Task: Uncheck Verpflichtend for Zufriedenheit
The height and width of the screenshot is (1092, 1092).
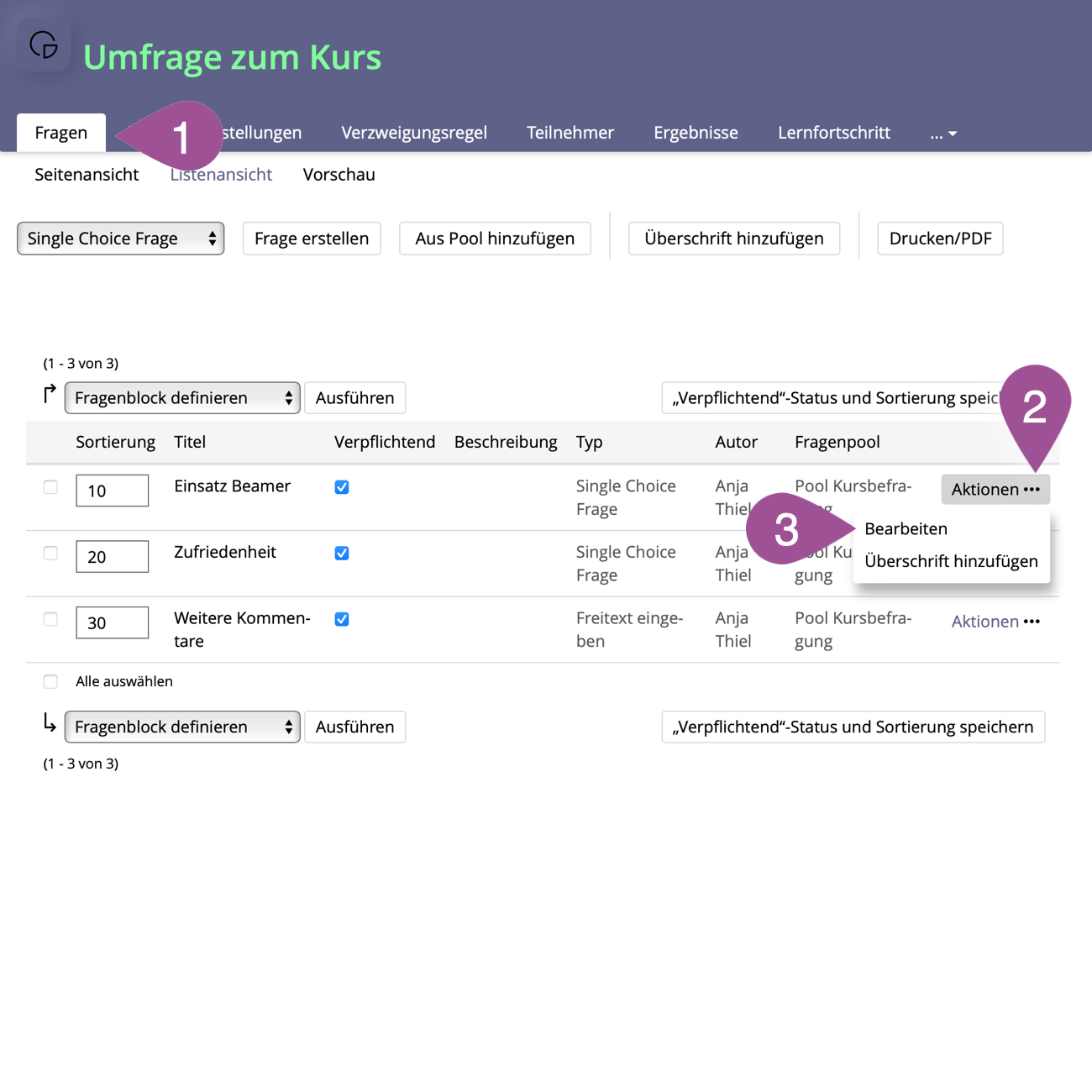Action: point(342,554)
